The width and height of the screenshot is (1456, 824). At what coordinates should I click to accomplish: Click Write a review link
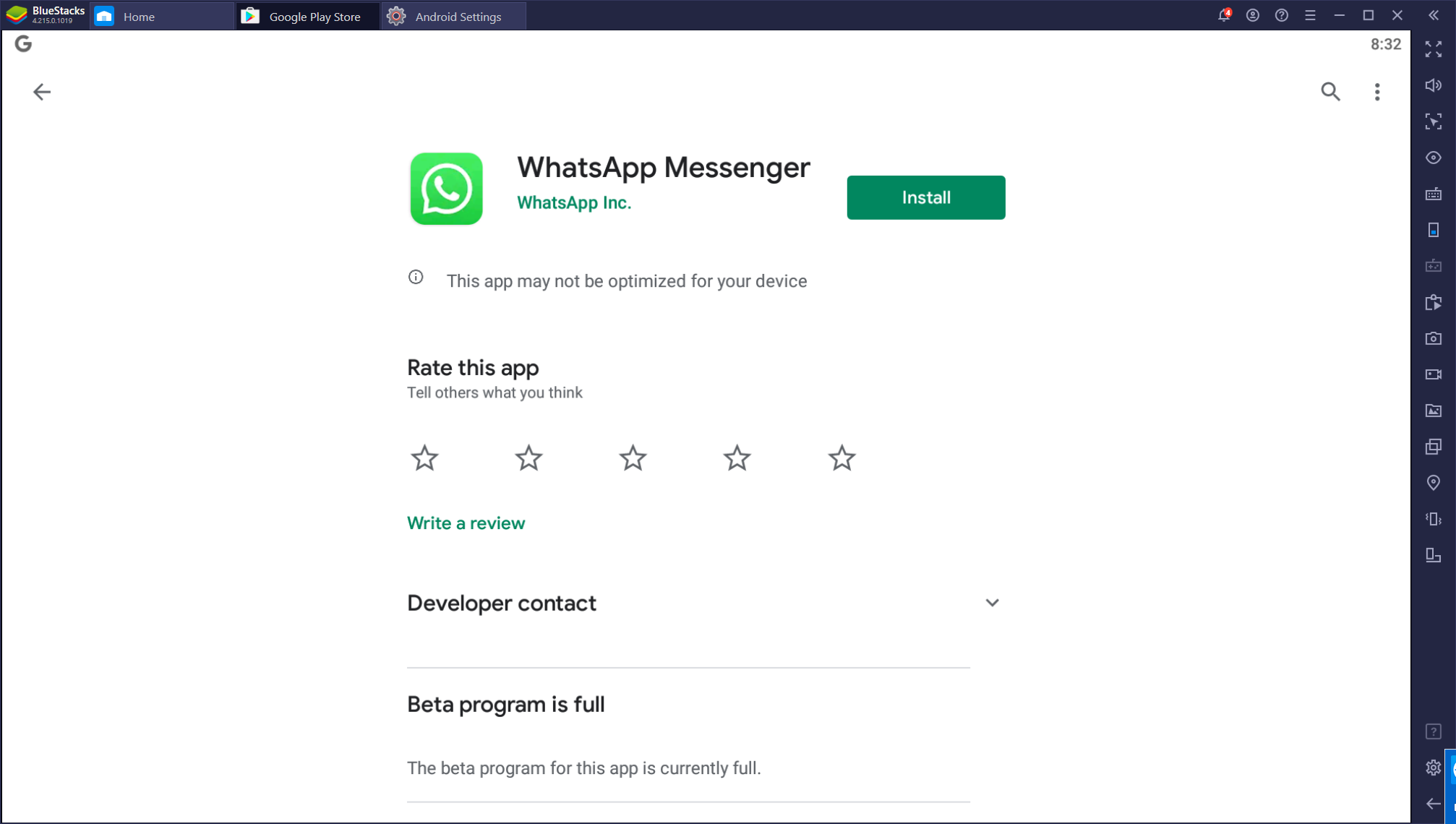pos(466,523)
